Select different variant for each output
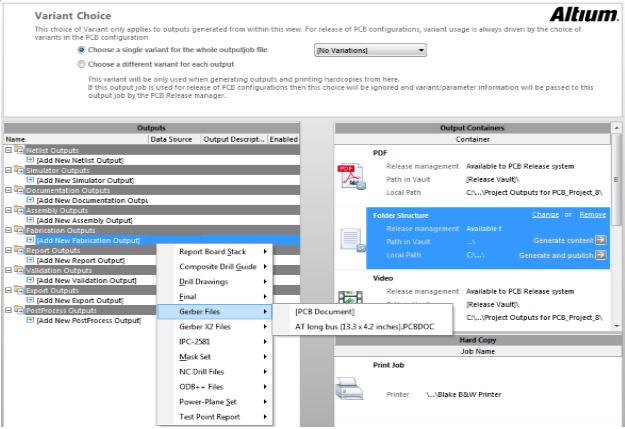Viewport: 625px width, 429px height. pyautogui.click(x=81, y=64)
